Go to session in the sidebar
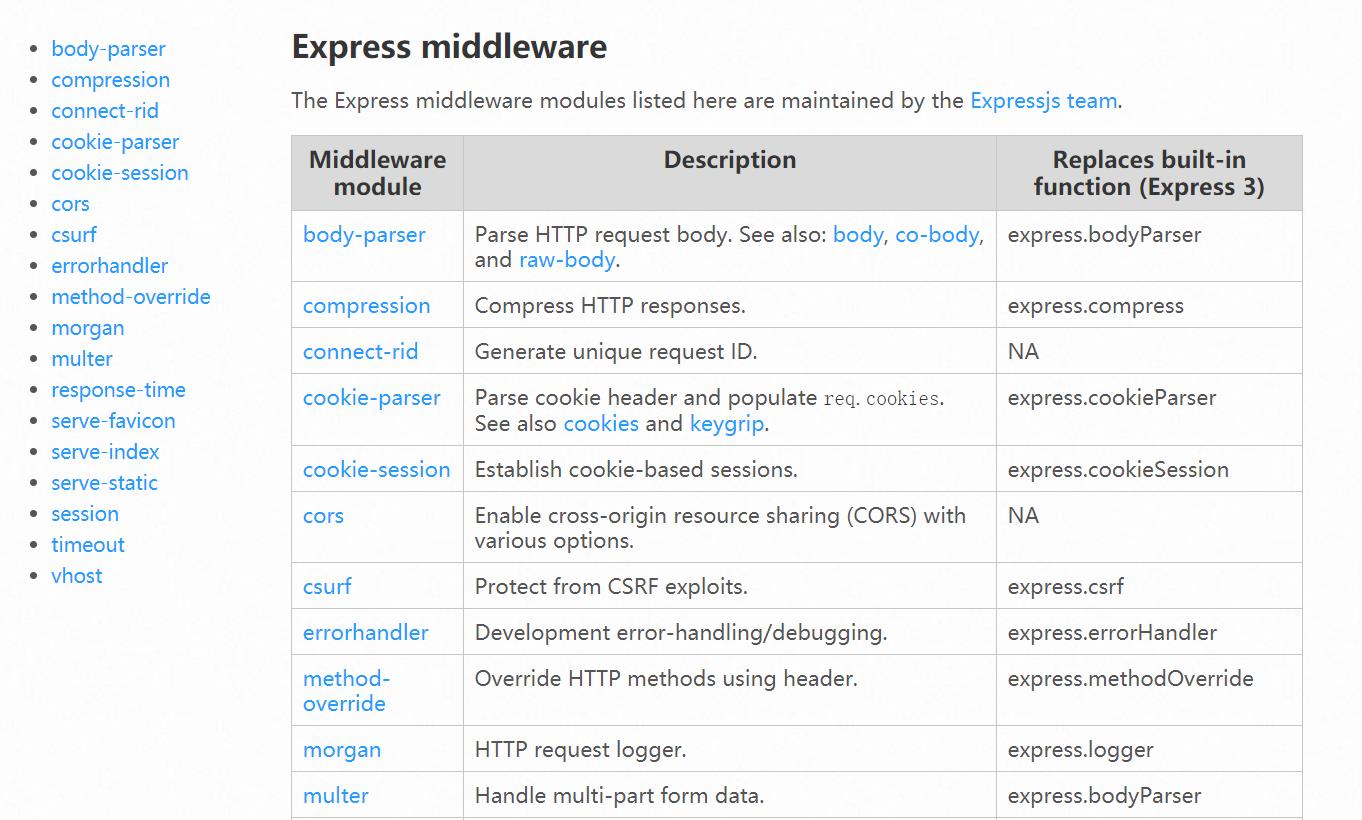1362x820 pixels. coord(85,514)
